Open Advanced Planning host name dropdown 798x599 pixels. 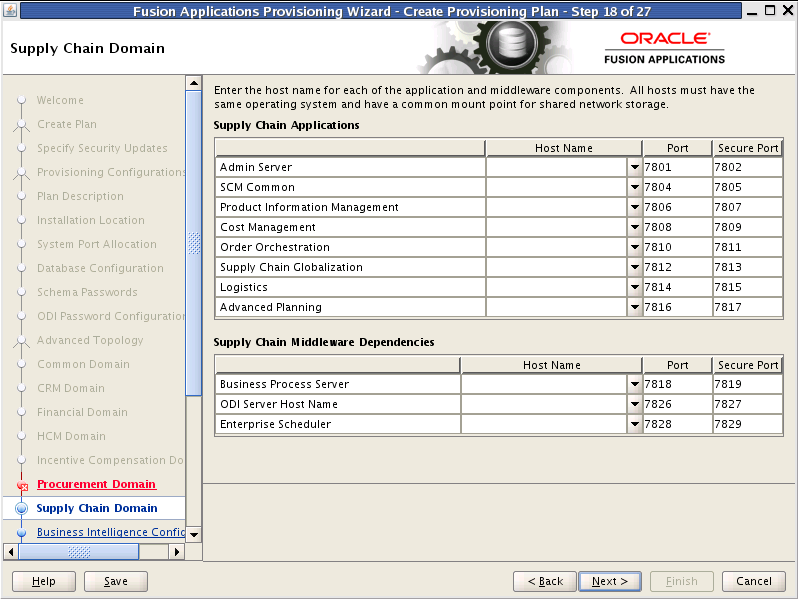(634, 307)
